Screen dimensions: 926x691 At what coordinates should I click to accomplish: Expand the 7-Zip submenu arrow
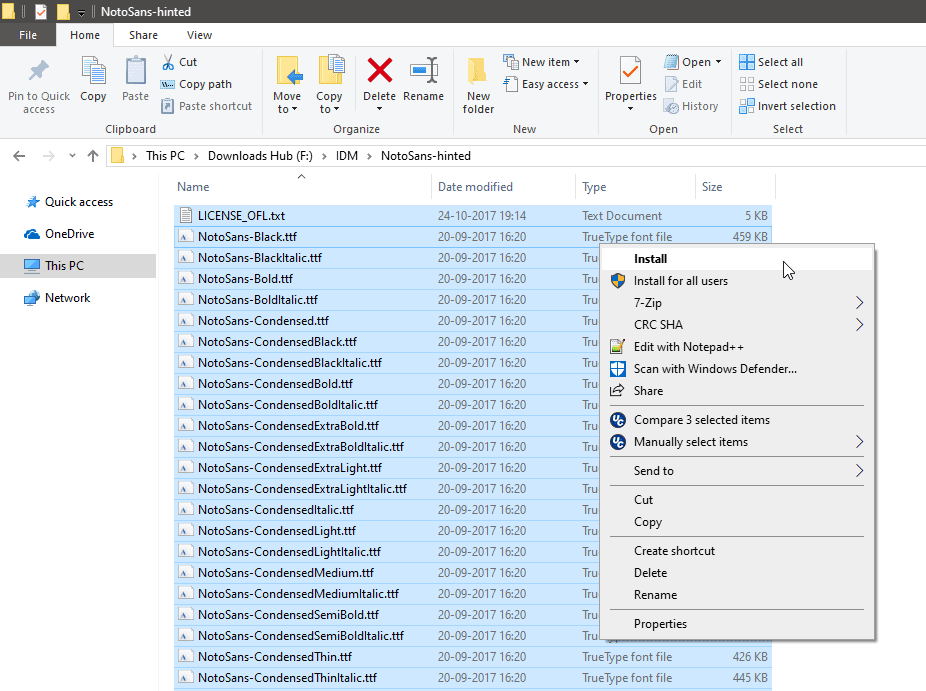click(x=859, y=303)
